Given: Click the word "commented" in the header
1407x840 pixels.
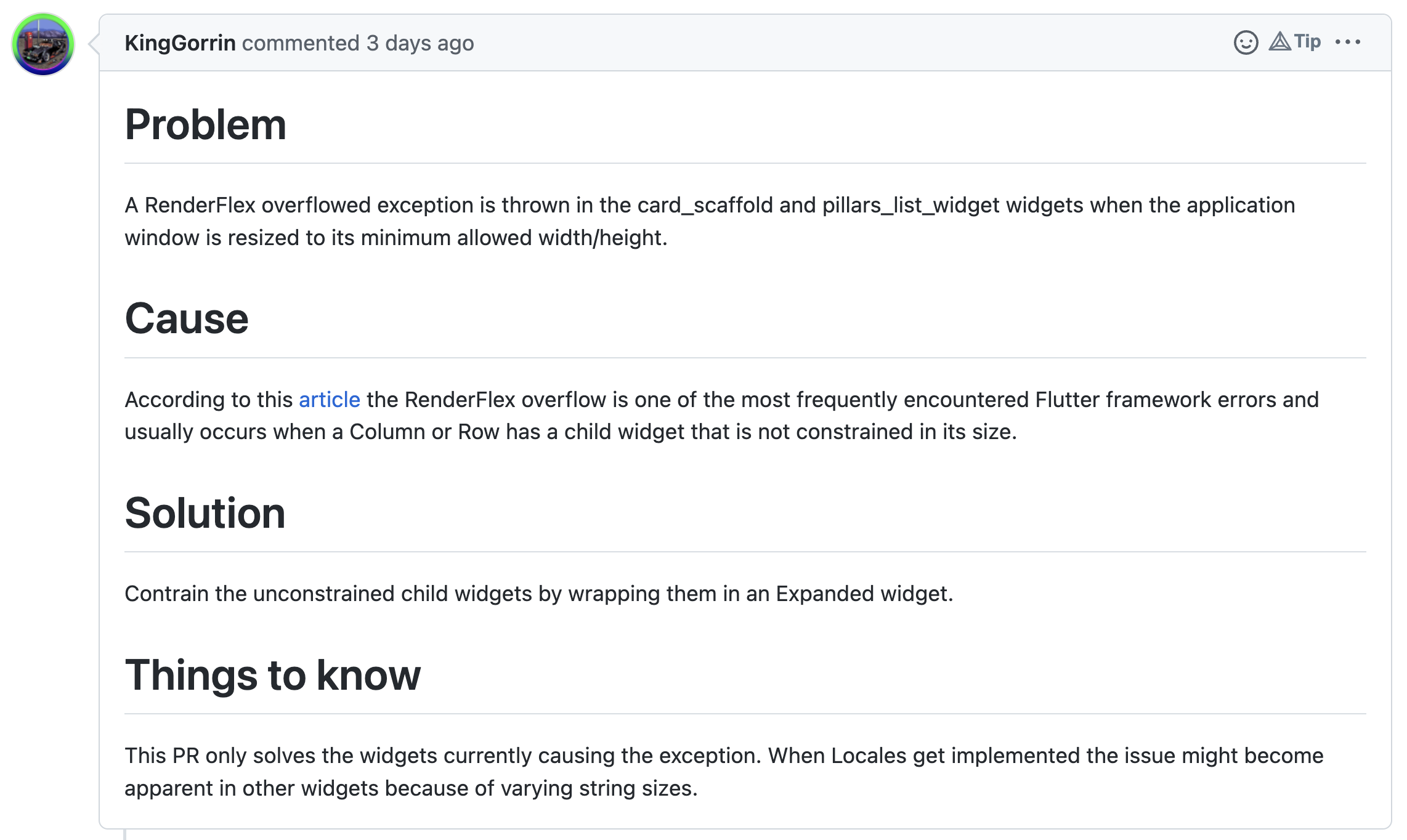Looking at the screenshot, I should tap(301, 43).
